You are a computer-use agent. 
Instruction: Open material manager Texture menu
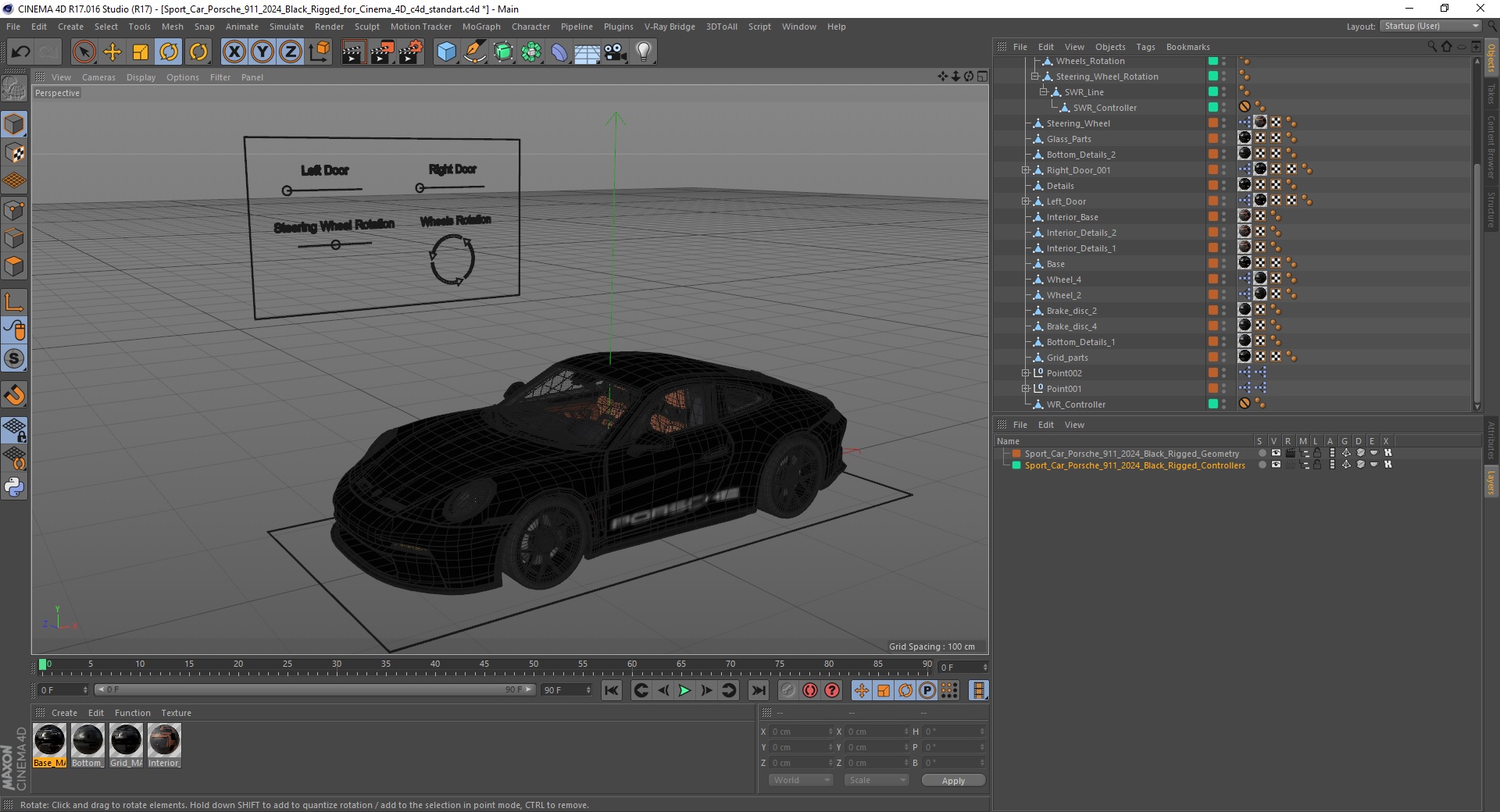coord(176,713)
